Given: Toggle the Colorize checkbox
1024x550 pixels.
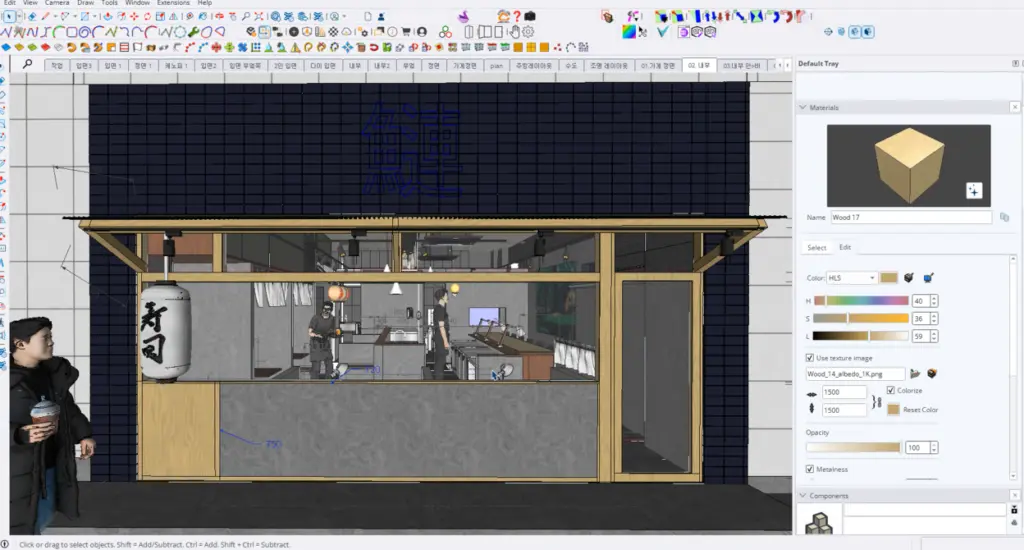Looking at the screenshot, I should click(x=891, y=390).
